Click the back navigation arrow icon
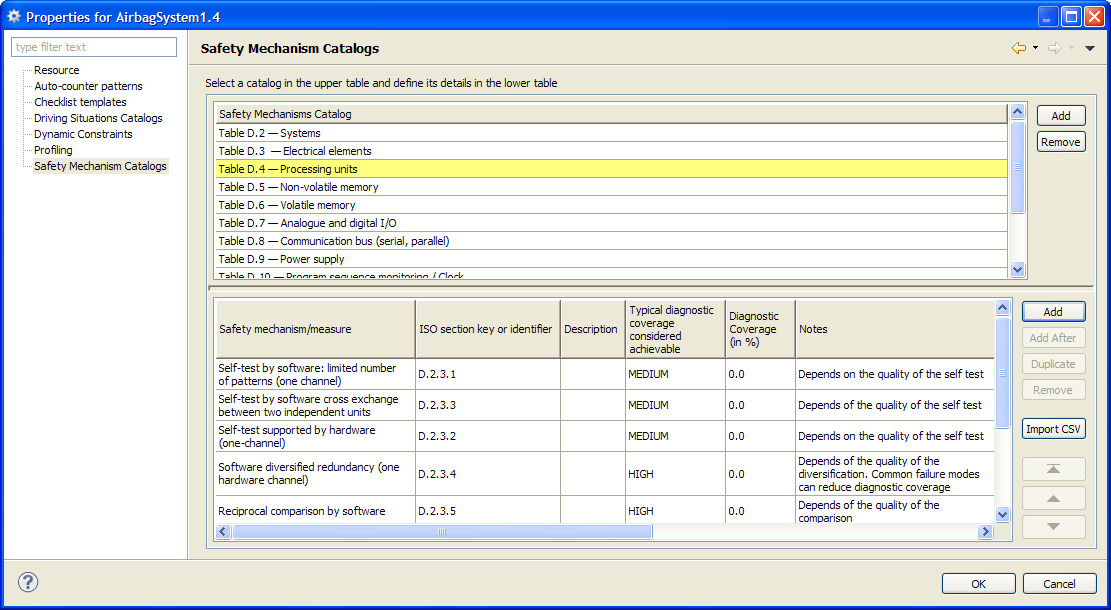The width and height of the screenshot is (1111, 610). coord(1019,48)
